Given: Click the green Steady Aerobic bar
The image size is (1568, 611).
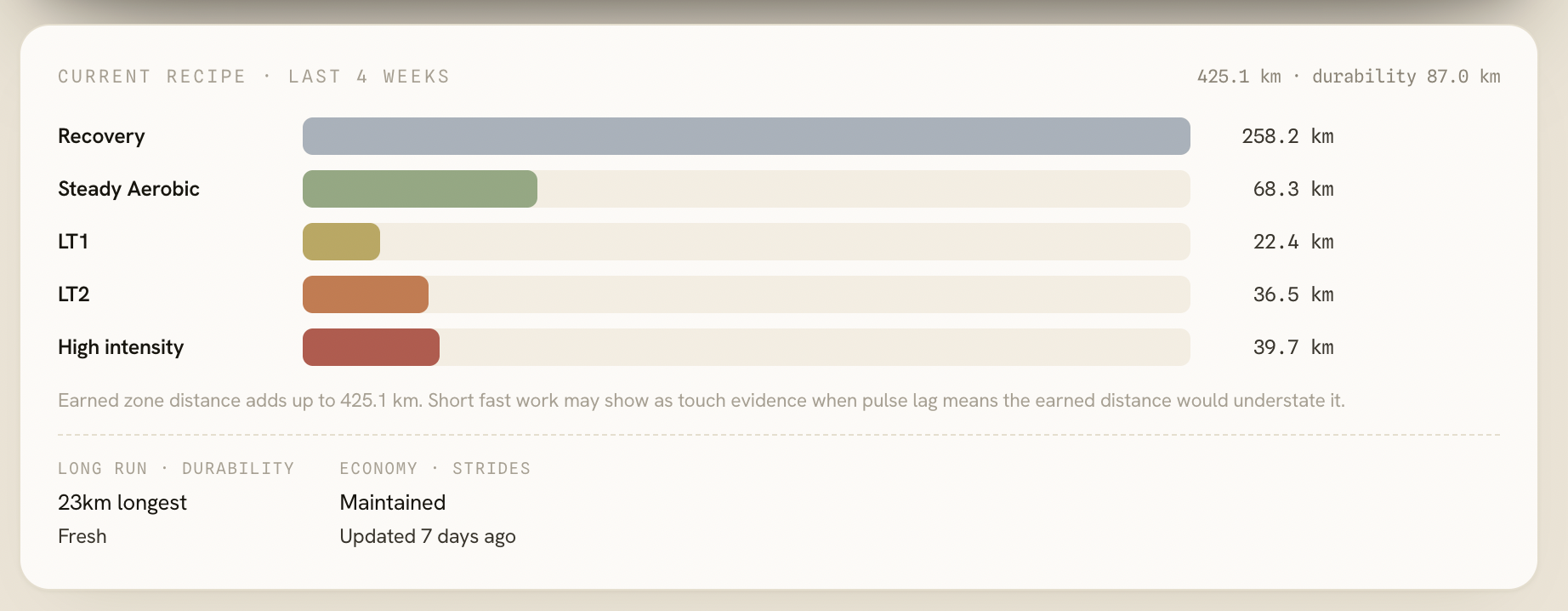Looking at the screenshot, I should [x=420, y=189].
